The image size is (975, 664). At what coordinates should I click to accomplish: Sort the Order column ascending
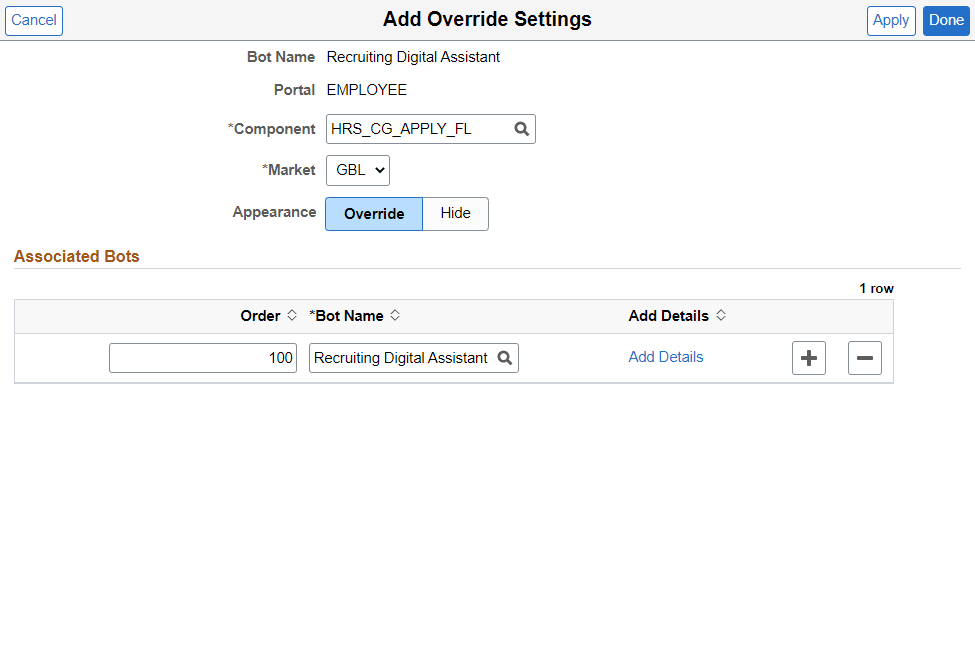[290, 311]
